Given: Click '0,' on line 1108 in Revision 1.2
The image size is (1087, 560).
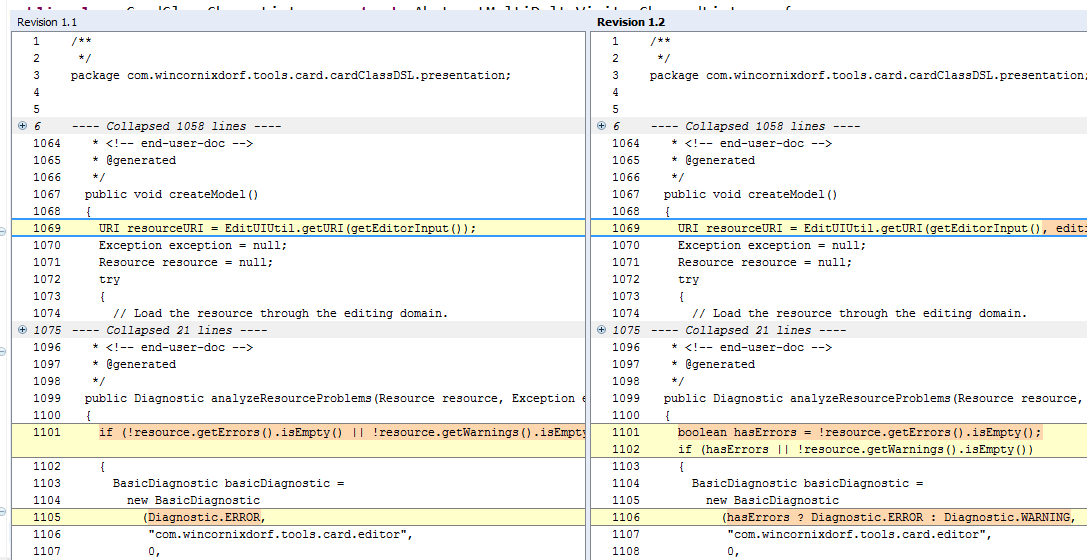Looking at the screenshot, I should 733,552.
